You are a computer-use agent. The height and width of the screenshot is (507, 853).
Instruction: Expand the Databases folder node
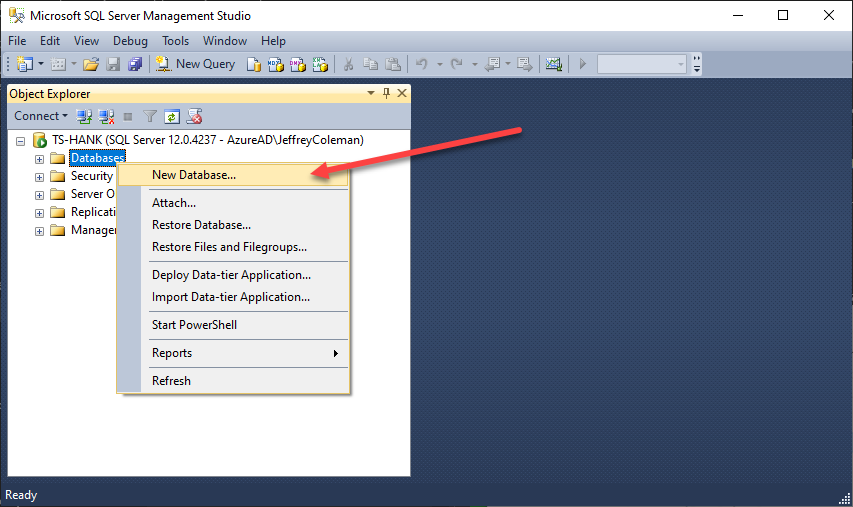39,159
